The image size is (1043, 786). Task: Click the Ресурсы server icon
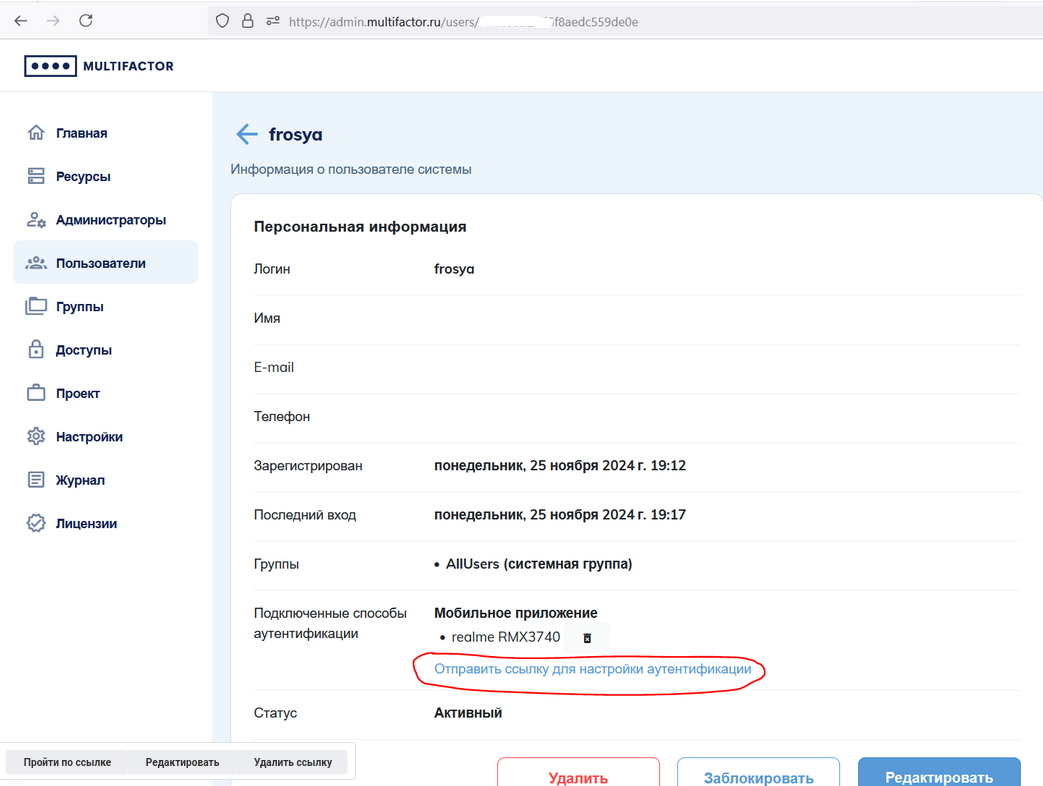point(36,177)
